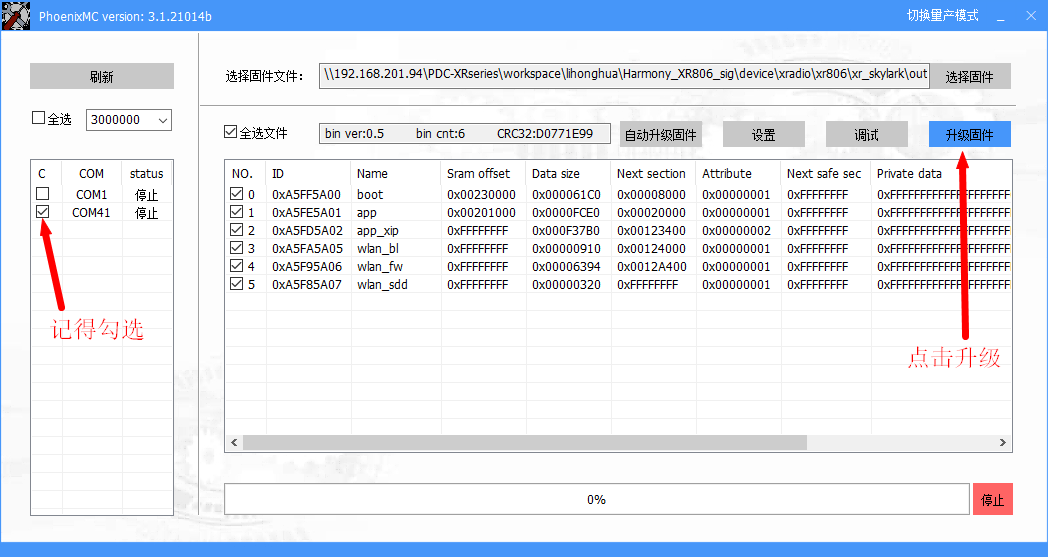This screenshot has width=1048, height=557.
Task: Click the Sram offset column header
Action: [x=478, y=173]
